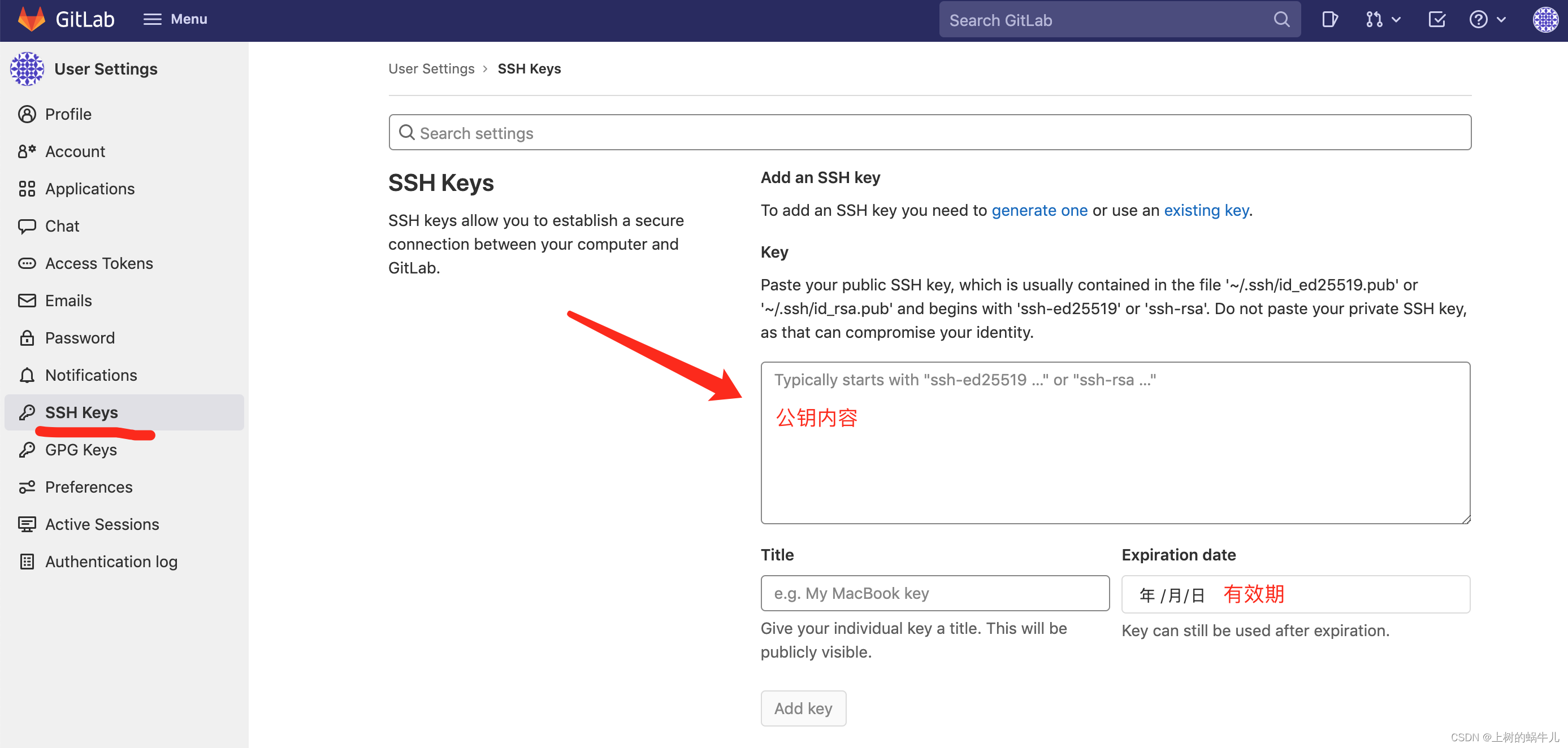Expand the Help dropdown chevron
1568x748 pixels.
pyautogui.click(x=1501, y=19)
